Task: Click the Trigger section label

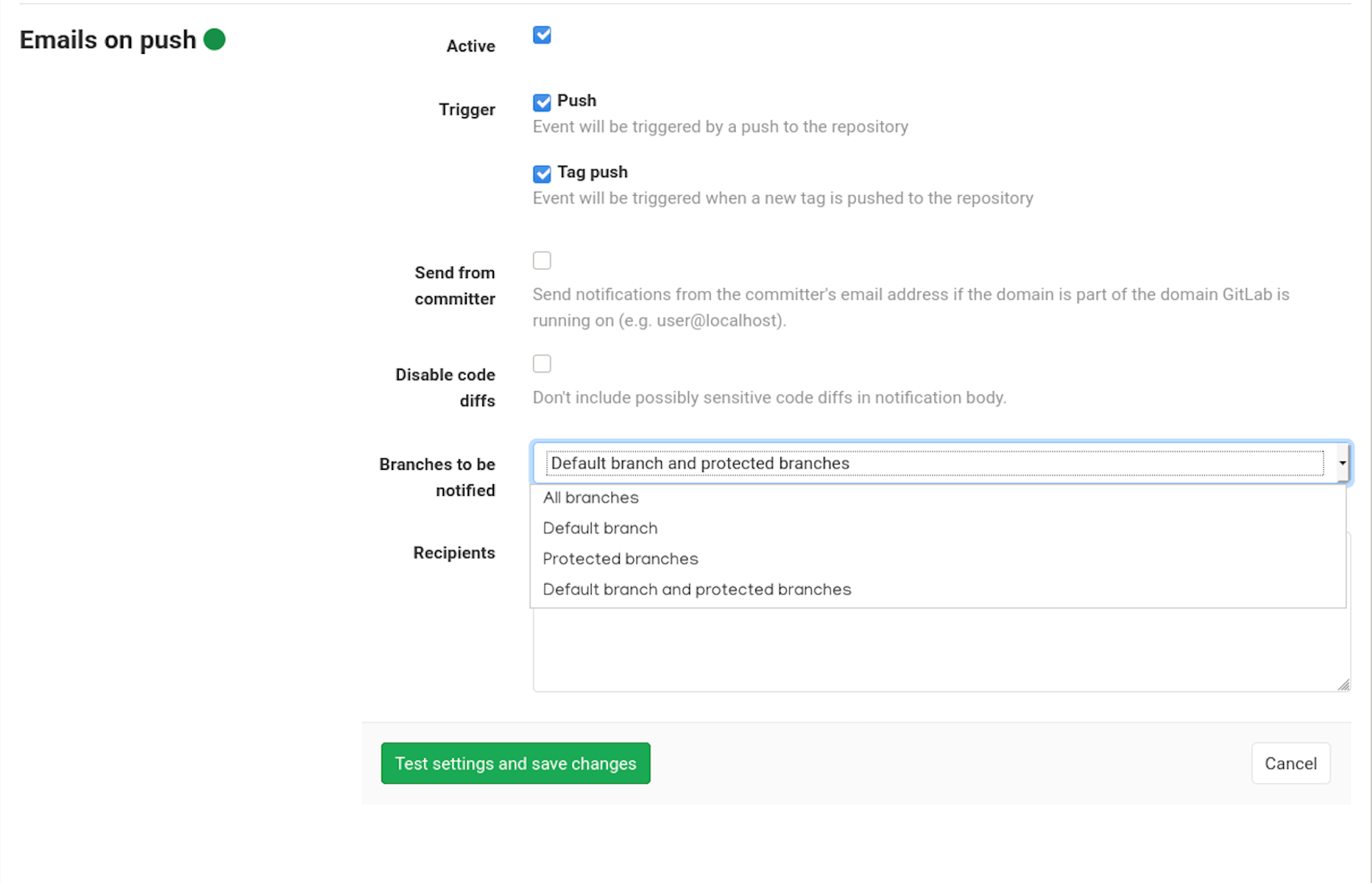Action: [x=467, y=109]
